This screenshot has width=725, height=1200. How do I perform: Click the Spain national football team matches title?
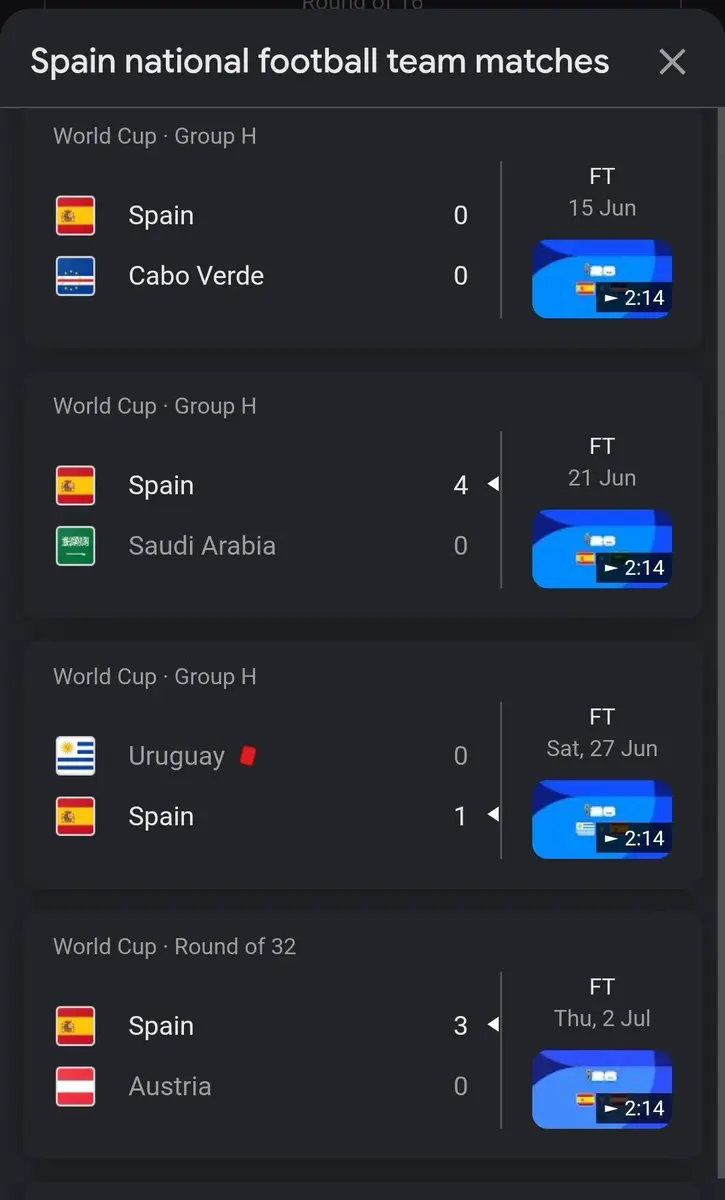[x=320, y=62]
